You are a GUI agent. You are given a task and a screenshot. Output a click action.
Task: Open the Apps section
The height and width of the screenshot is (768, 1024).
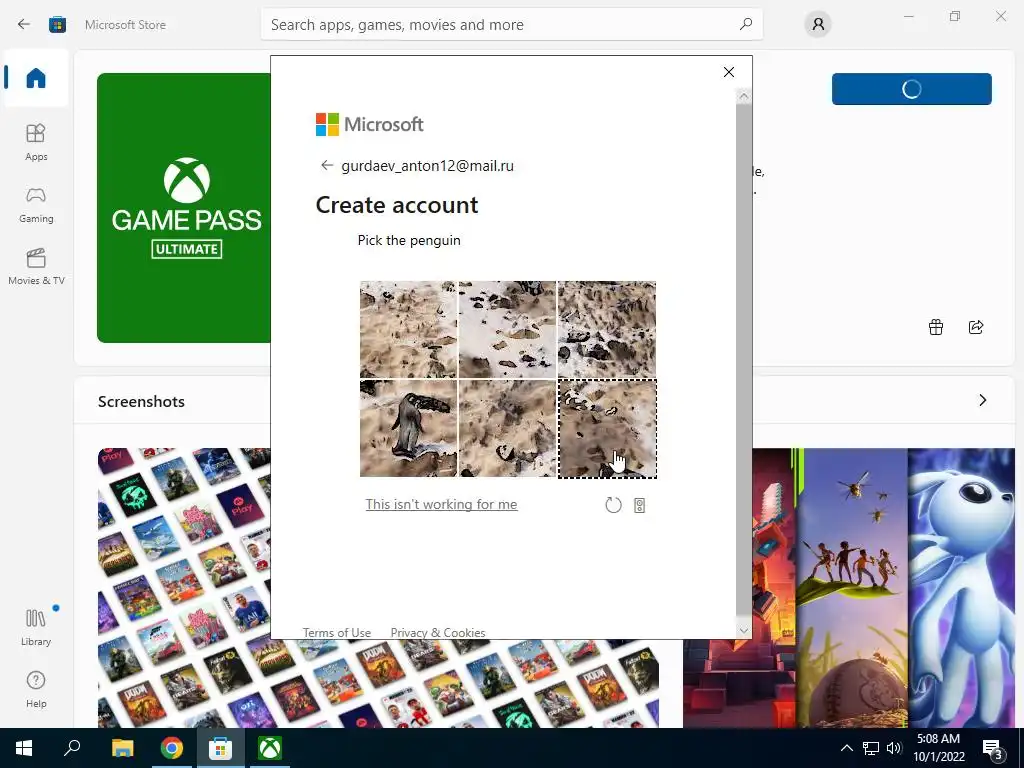[x=36, y=142]
